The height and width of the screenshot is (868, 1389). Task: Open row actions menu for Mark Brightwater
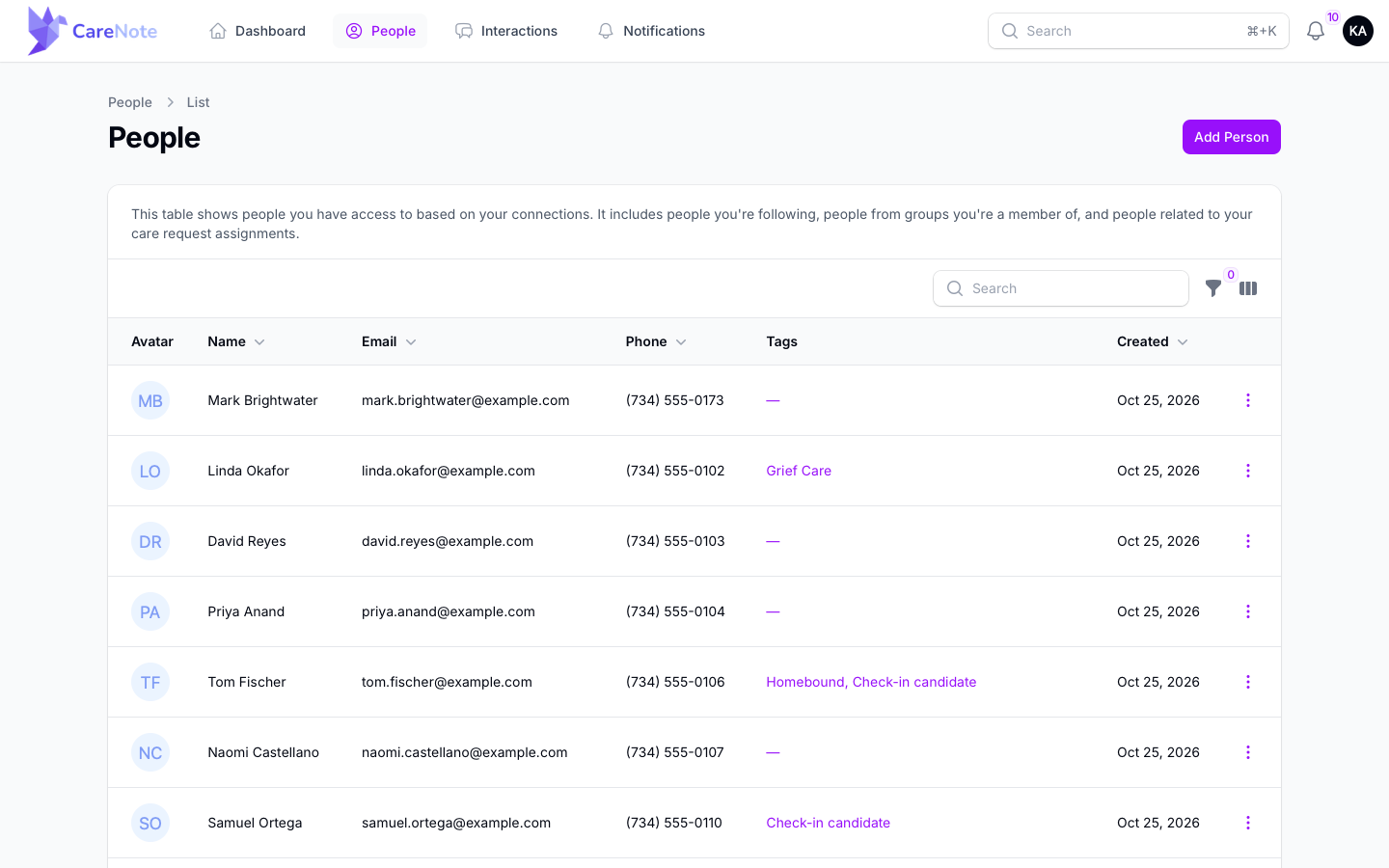pos(1248,400)
